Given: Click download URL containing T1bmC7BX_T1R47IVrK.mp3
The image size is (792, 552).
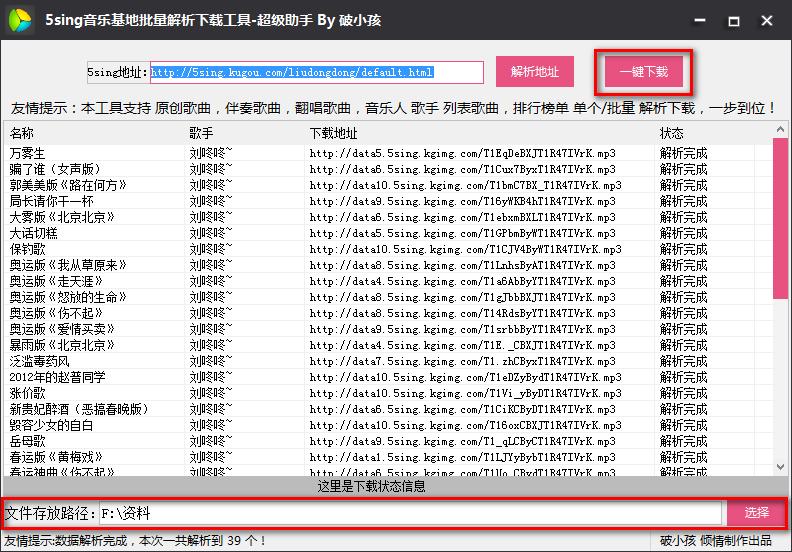Looking at the screenshot, I should click(x=465, y=185).
